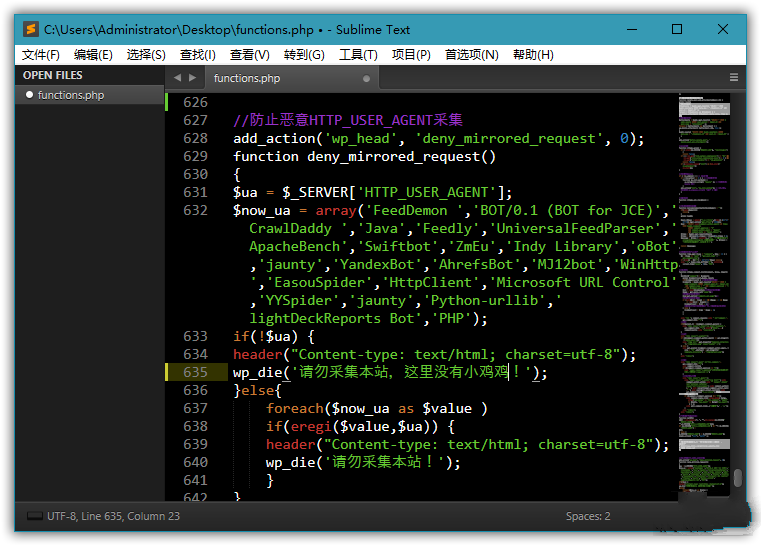
Task: Open the 文件(F) menu
Action: [41, 55]
